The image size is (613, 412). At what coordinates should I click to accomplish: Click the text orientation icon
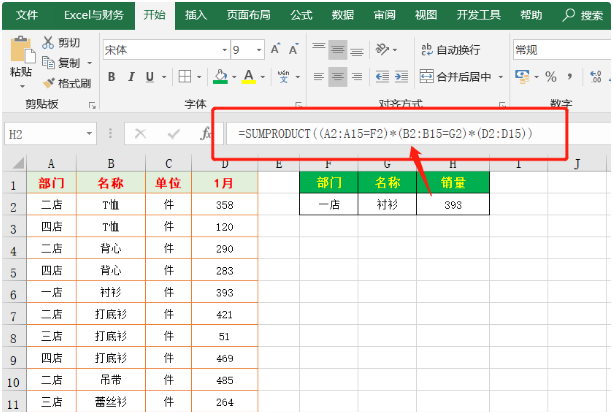pyautogui.click(x=382, y=49)
